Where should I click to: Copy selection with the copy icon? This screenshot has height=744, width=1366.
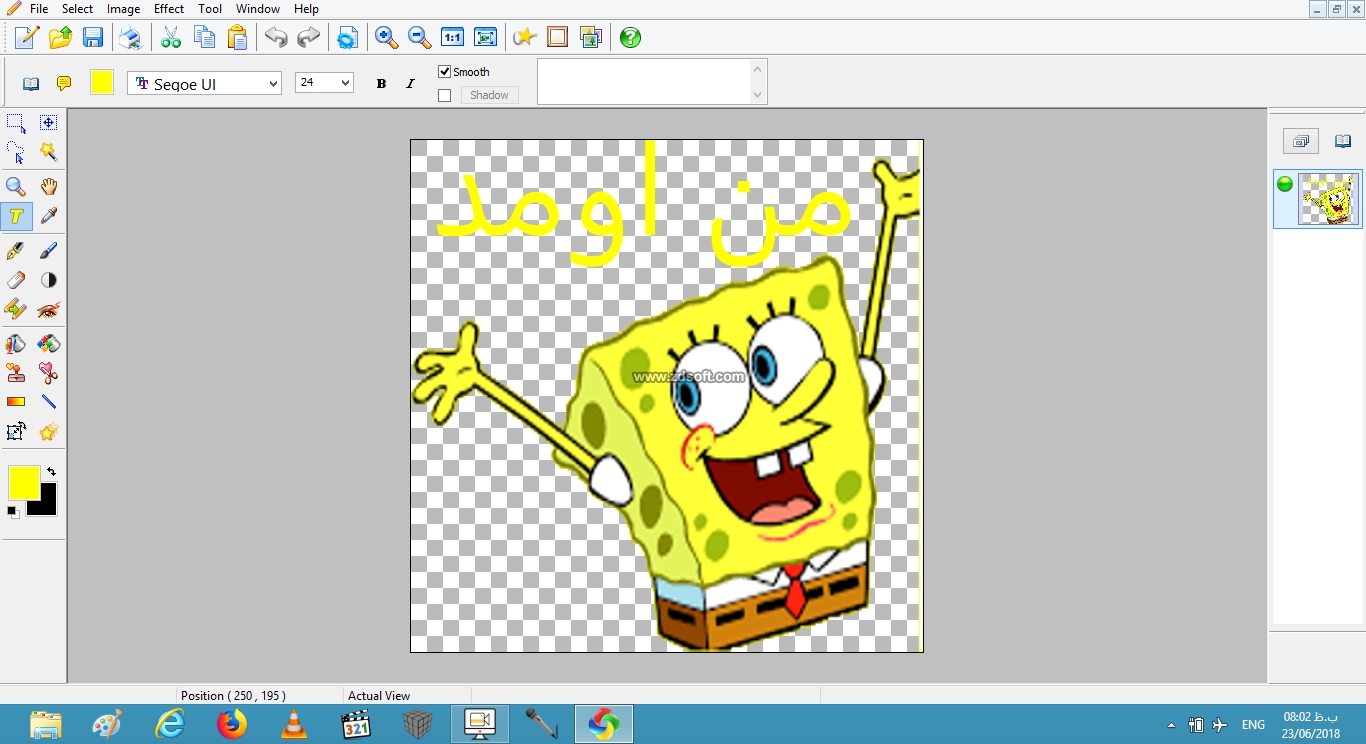(x=204, y=38)
